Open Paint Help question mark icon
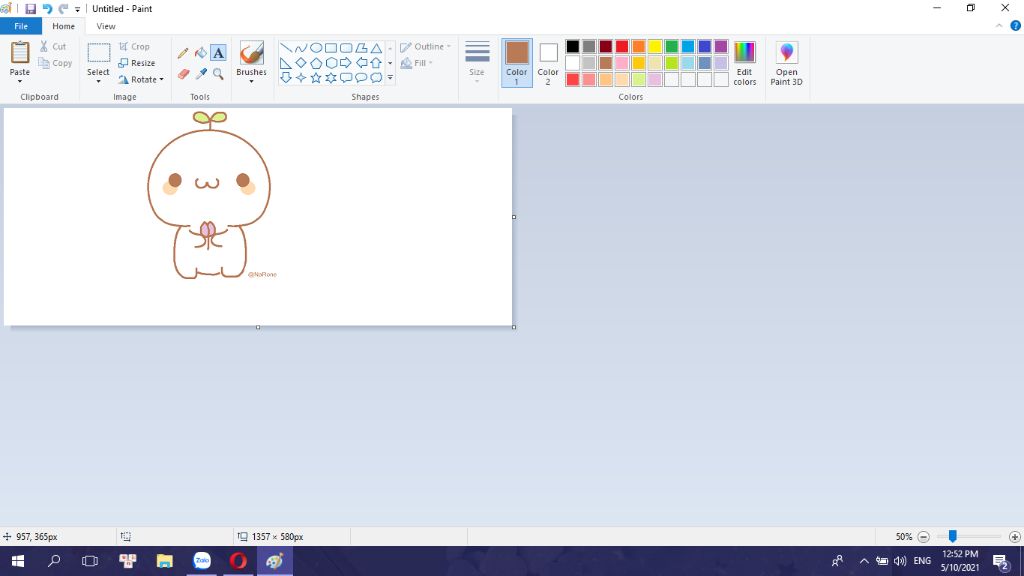This screenshot has height=576, width=1024. [x=1016, y=26]
